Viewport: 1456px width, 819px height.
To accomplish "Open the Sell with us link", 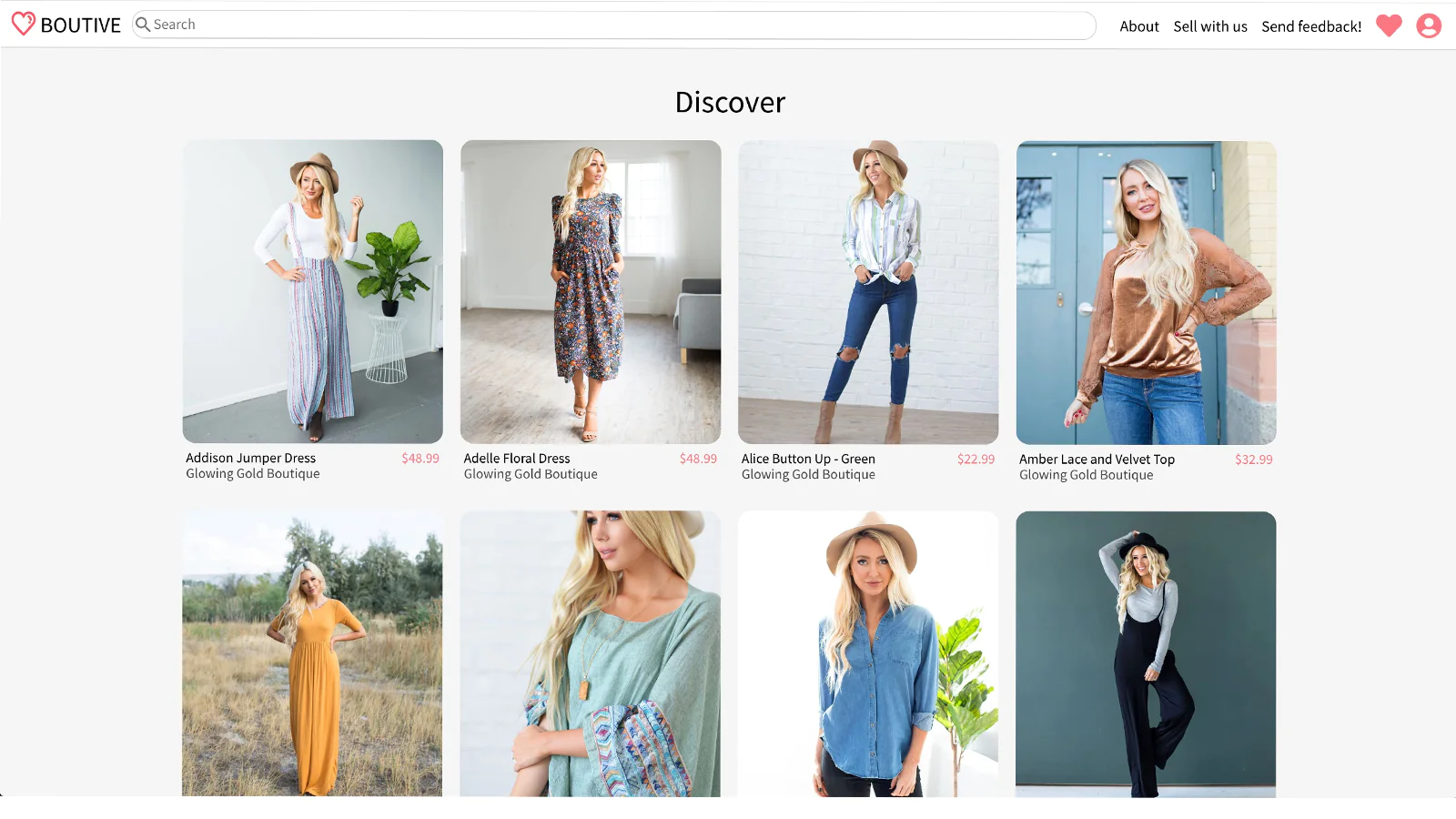I will tap(1210, 26).
